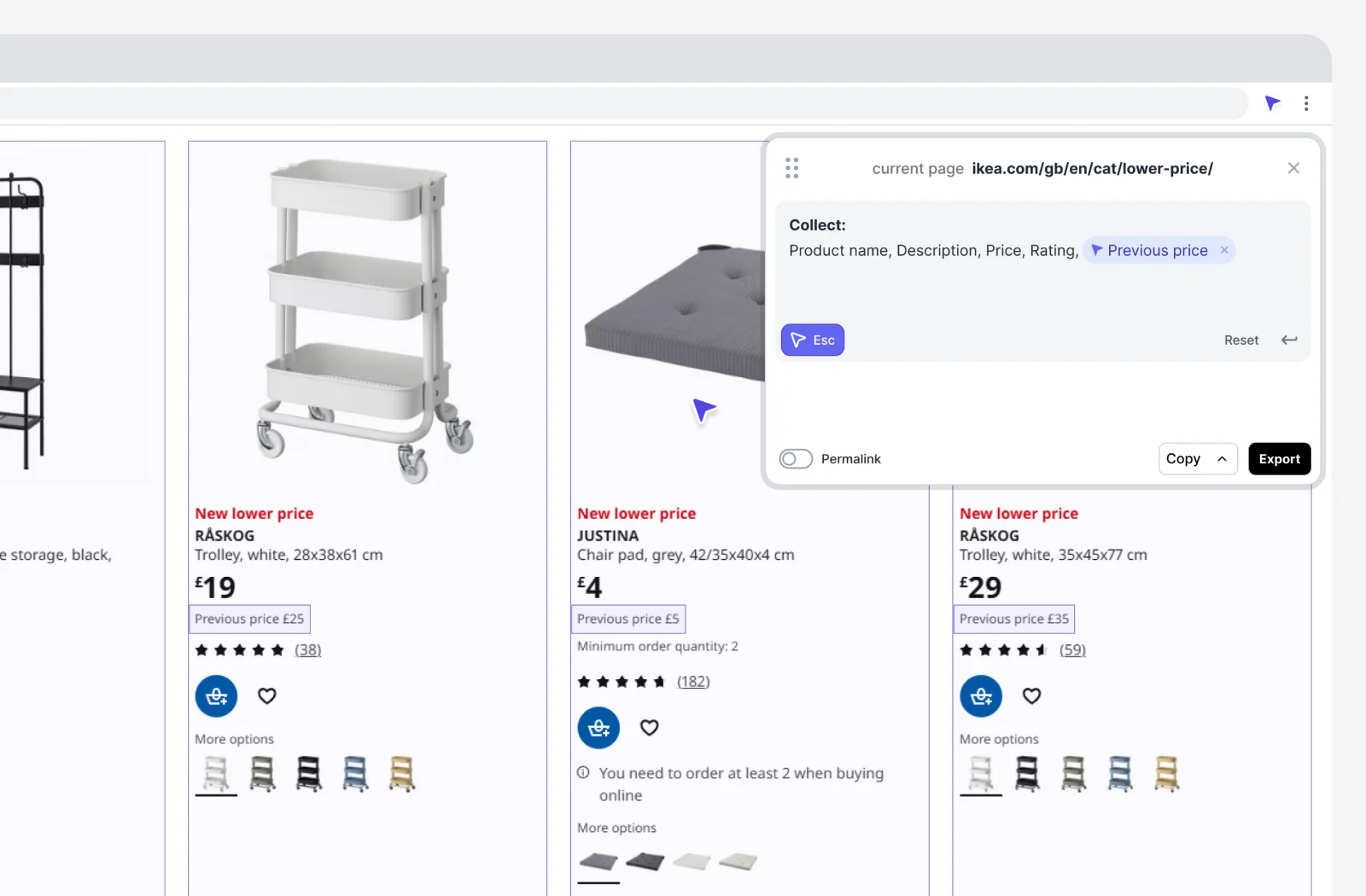
Task: Open the browser three-dot menu
Action: [x=1306, y=103]
